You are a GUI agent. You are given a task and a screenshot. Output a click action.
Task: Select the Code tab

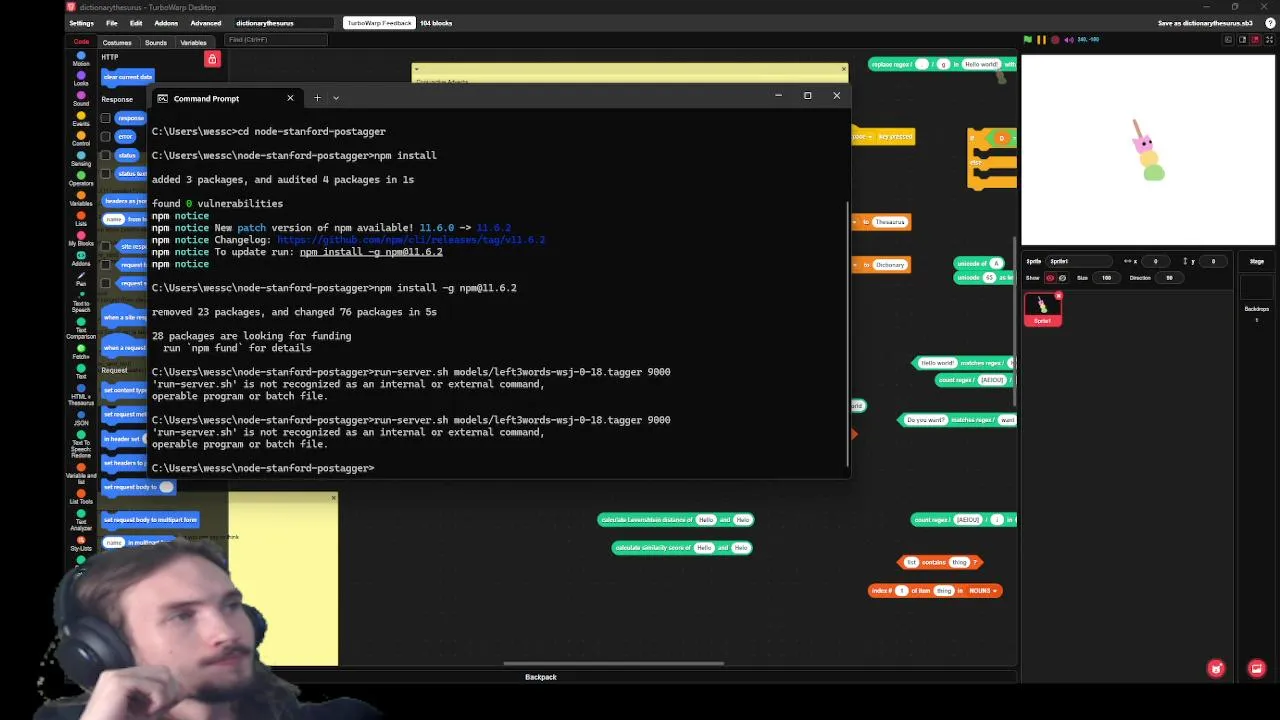[81, 43]
